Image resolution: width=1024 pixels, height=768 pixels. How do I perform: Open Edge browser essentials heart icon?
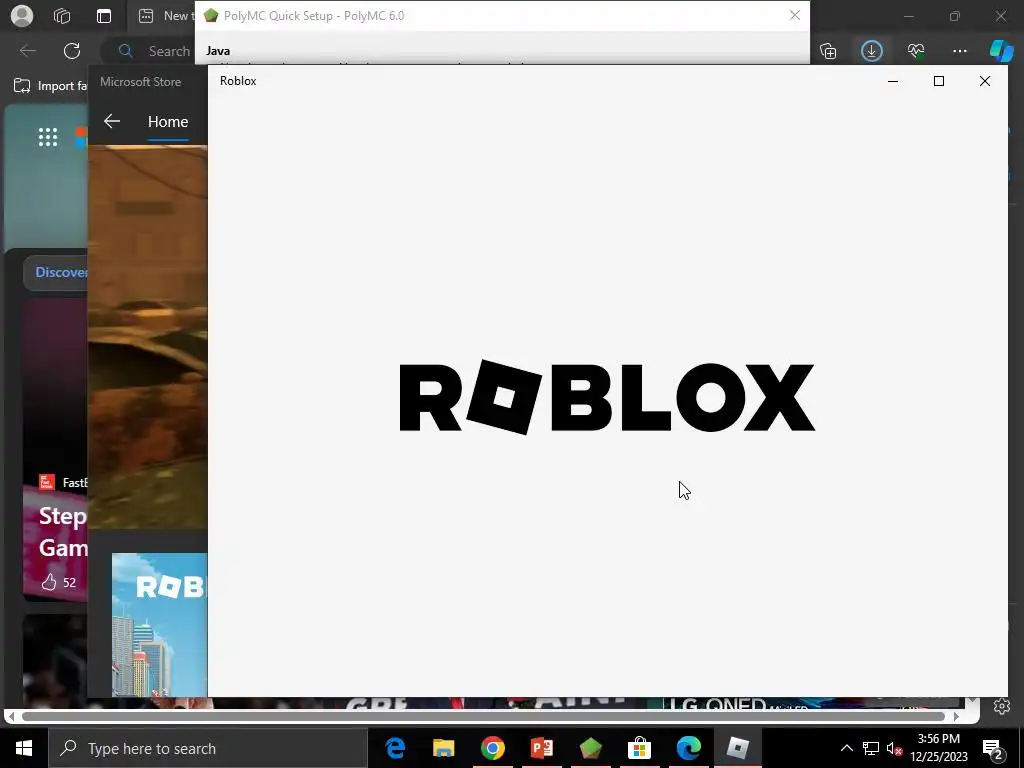tap(916, 51)
